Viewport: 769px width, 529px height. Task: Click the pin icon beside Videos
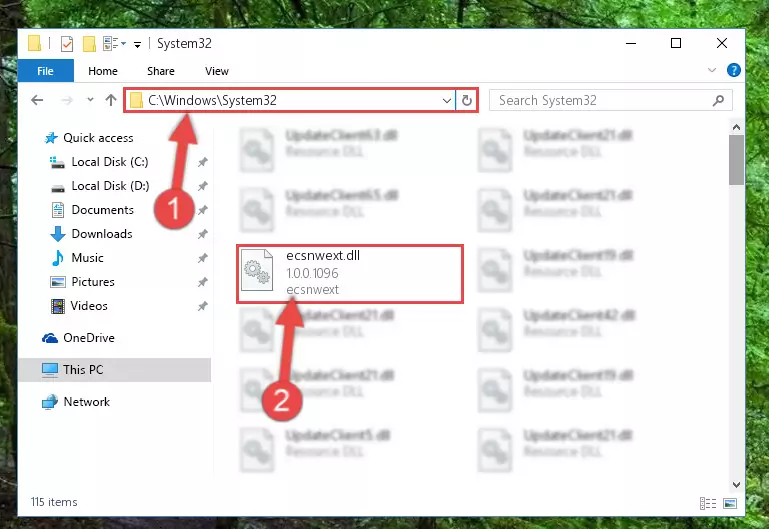pos(202,306)
